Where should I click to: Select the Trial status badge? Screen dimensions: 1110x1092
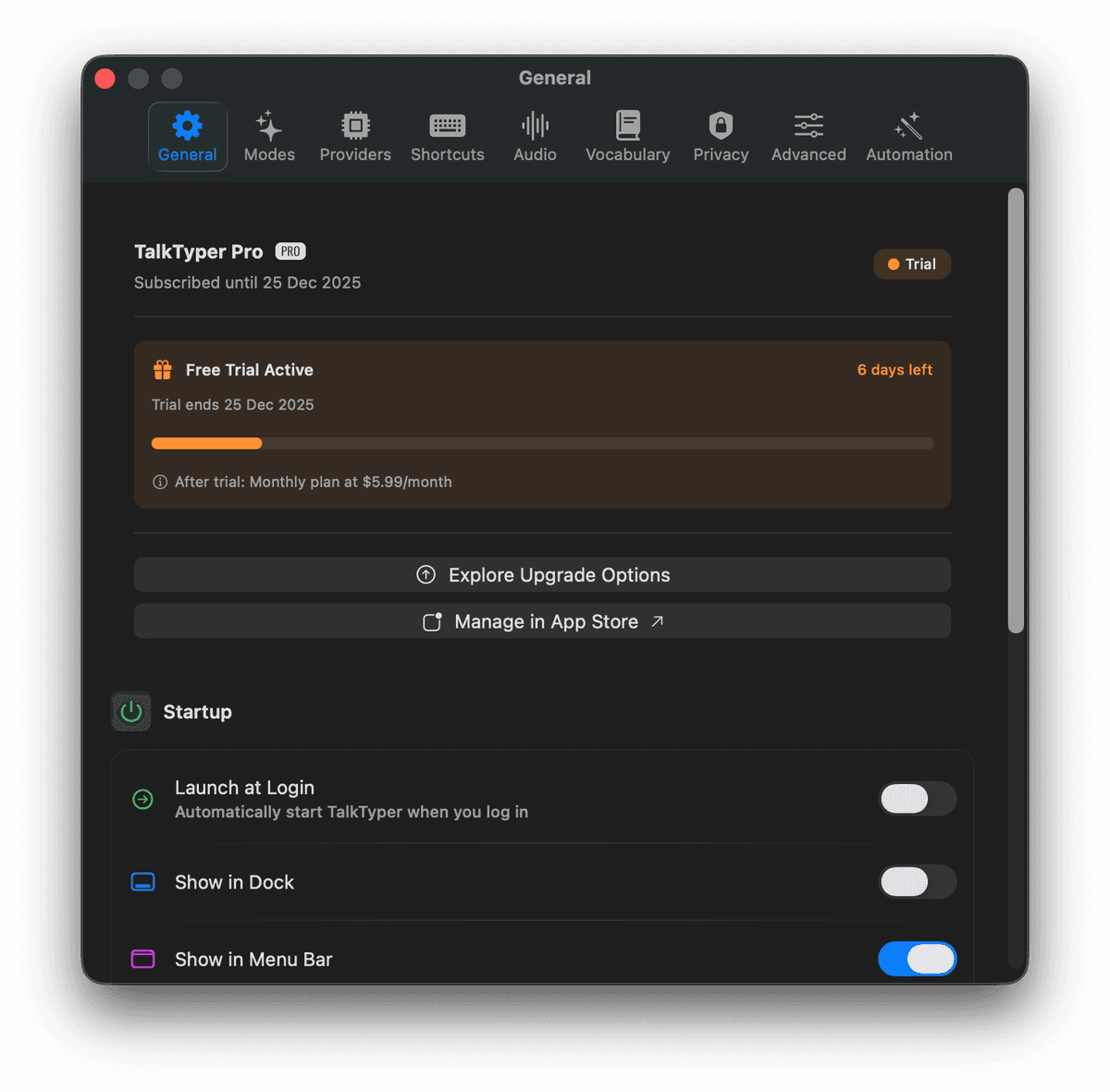(911, 264)
